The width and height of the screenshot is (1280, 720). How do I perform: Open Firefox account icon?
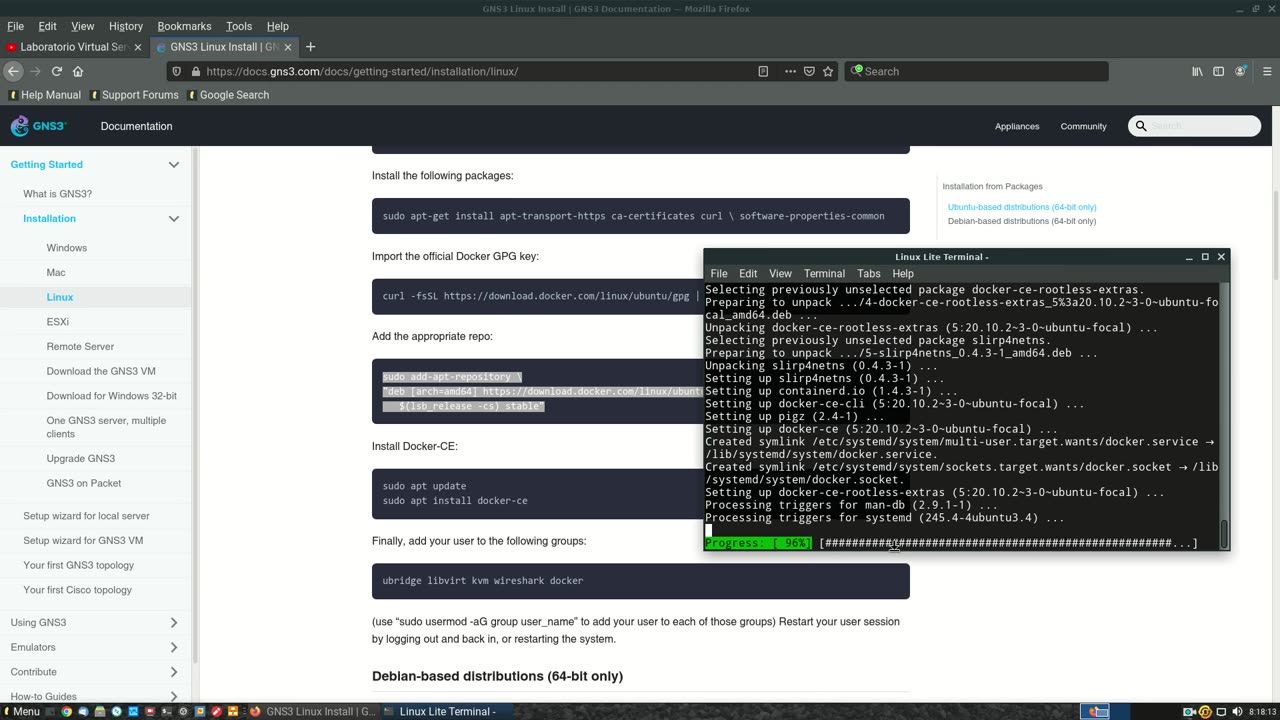(x=1241, y=71)
